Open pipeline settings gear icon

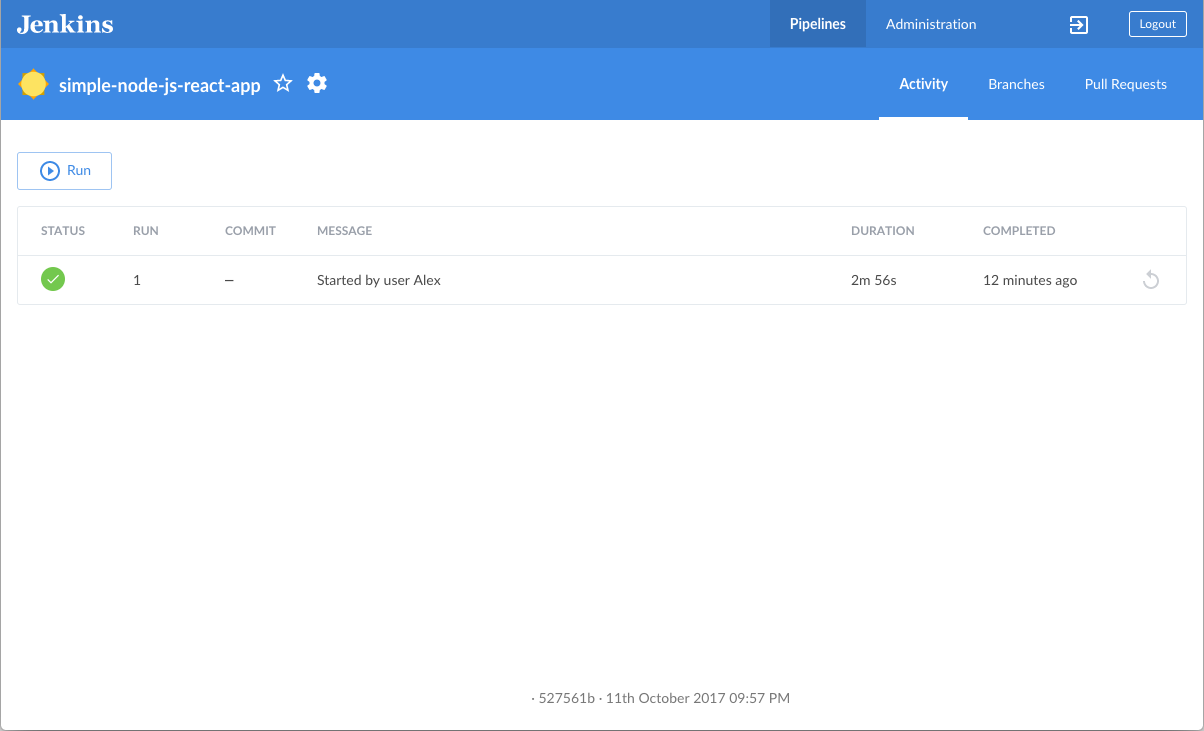[x=317, y=84]
